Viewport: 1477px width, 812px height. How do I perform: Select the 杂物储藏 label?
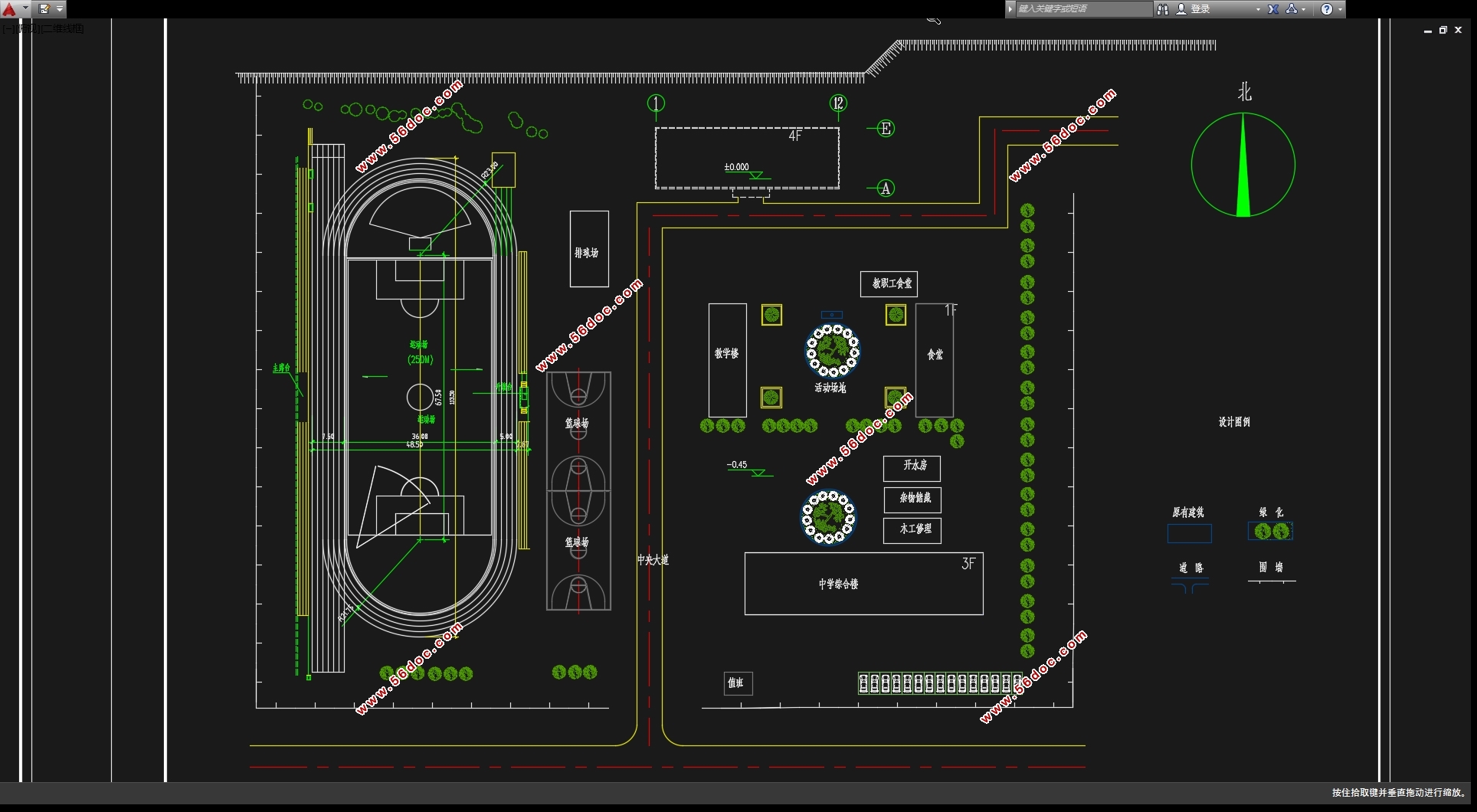[x=915, y=498]
